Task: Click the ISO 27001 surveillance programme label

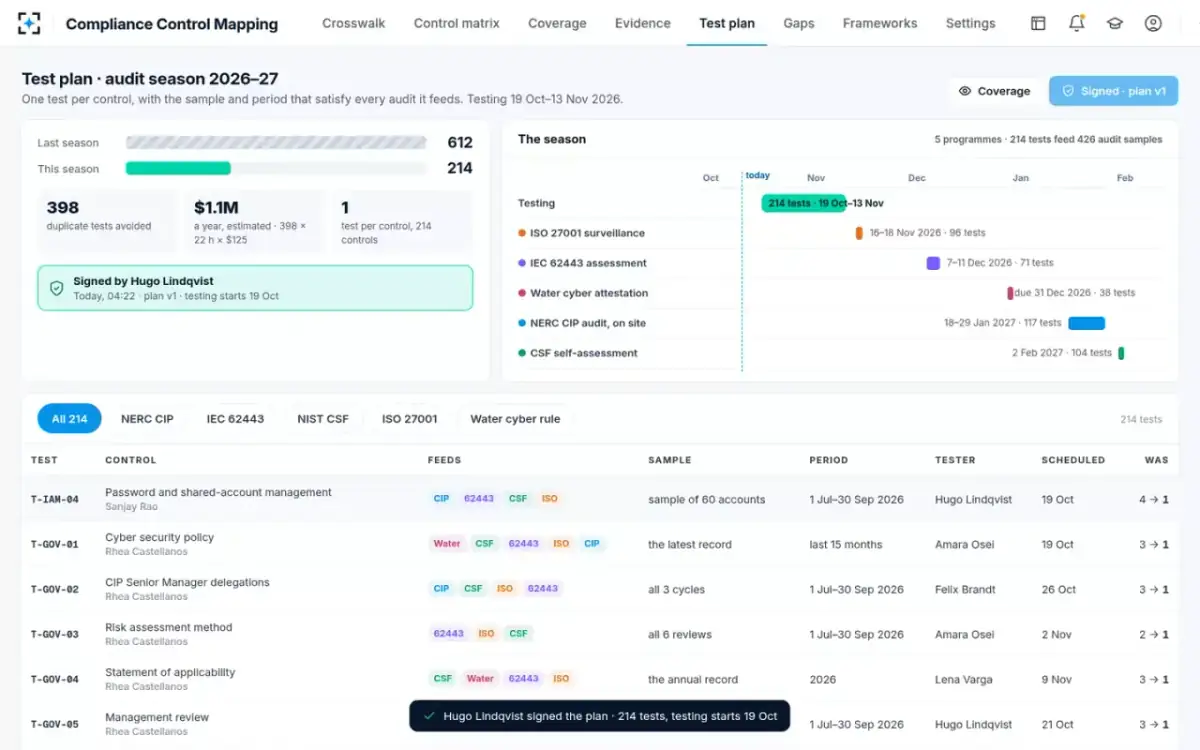Action: pyautogui.click(x=587, y=233)
